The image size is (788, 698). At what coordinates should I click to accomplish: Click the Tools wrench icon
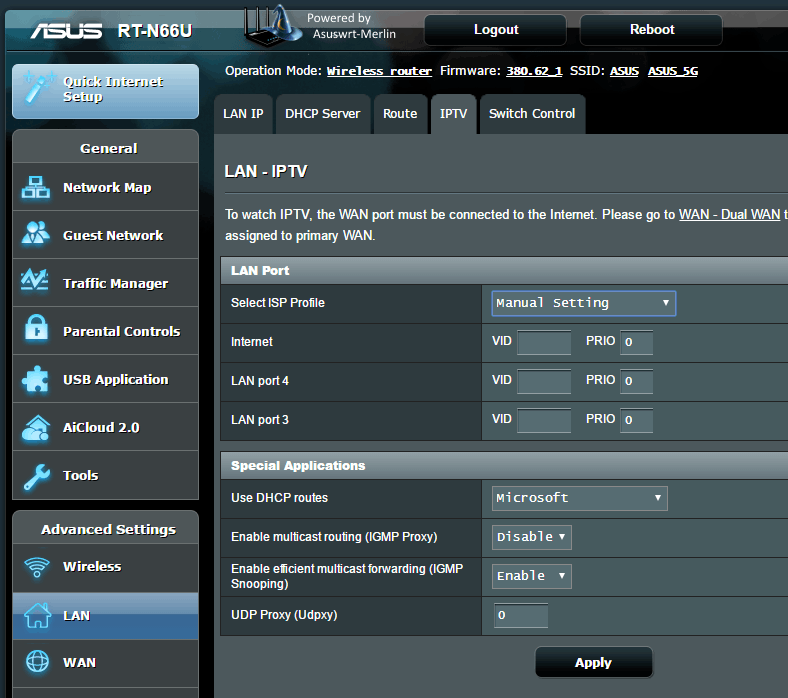point(37,476)
